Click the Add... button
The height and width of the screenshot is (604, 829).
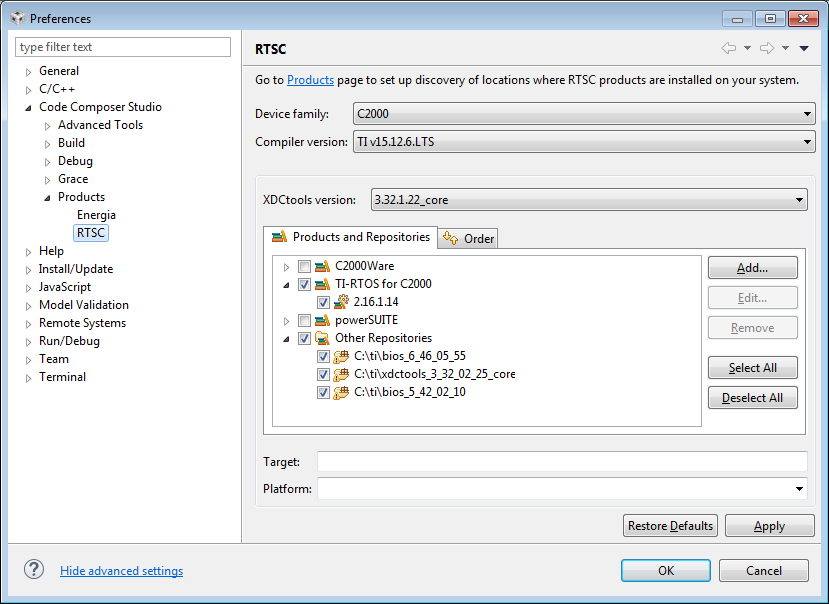pos(752,268)
